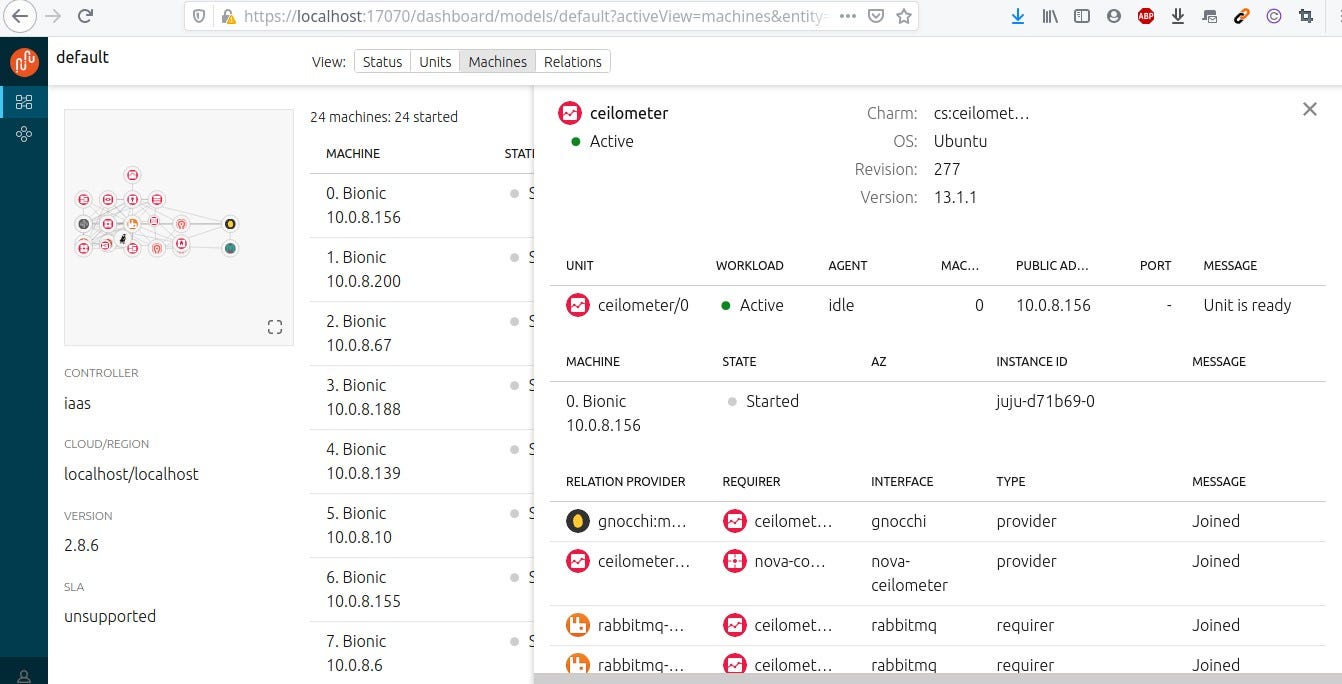Image resolution: width=1342 pixels, height=684 pixels.
Task: Click the ceilometer application title
Action: pyautogui.click(x=629, y=113)
